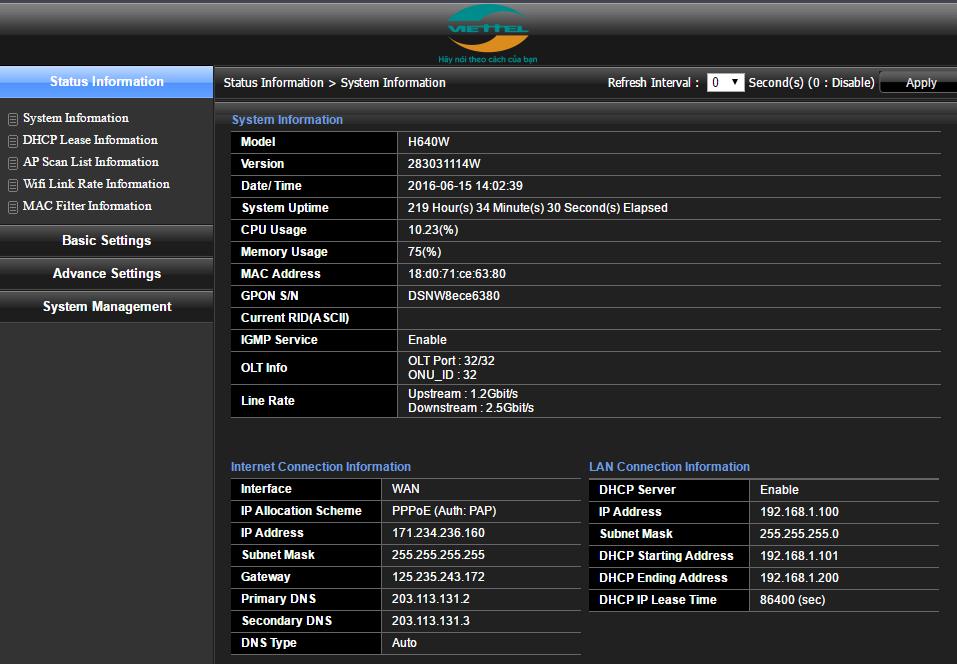The width and height of the screenshot is (957, 664).
Task: Go to DHCP Lease Information
Action: coord(90,140)
